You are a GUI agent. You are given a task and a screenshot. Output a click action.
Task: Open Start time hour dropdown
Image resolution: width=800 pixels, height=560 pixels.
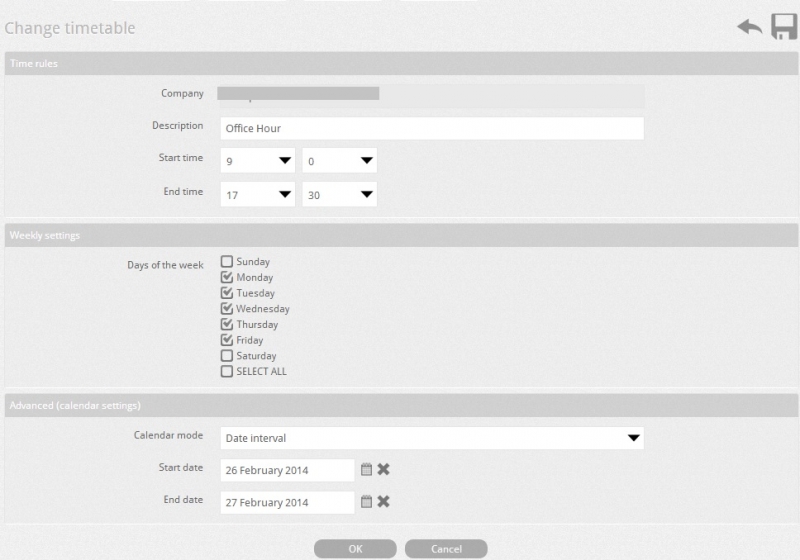coord(258,161)
